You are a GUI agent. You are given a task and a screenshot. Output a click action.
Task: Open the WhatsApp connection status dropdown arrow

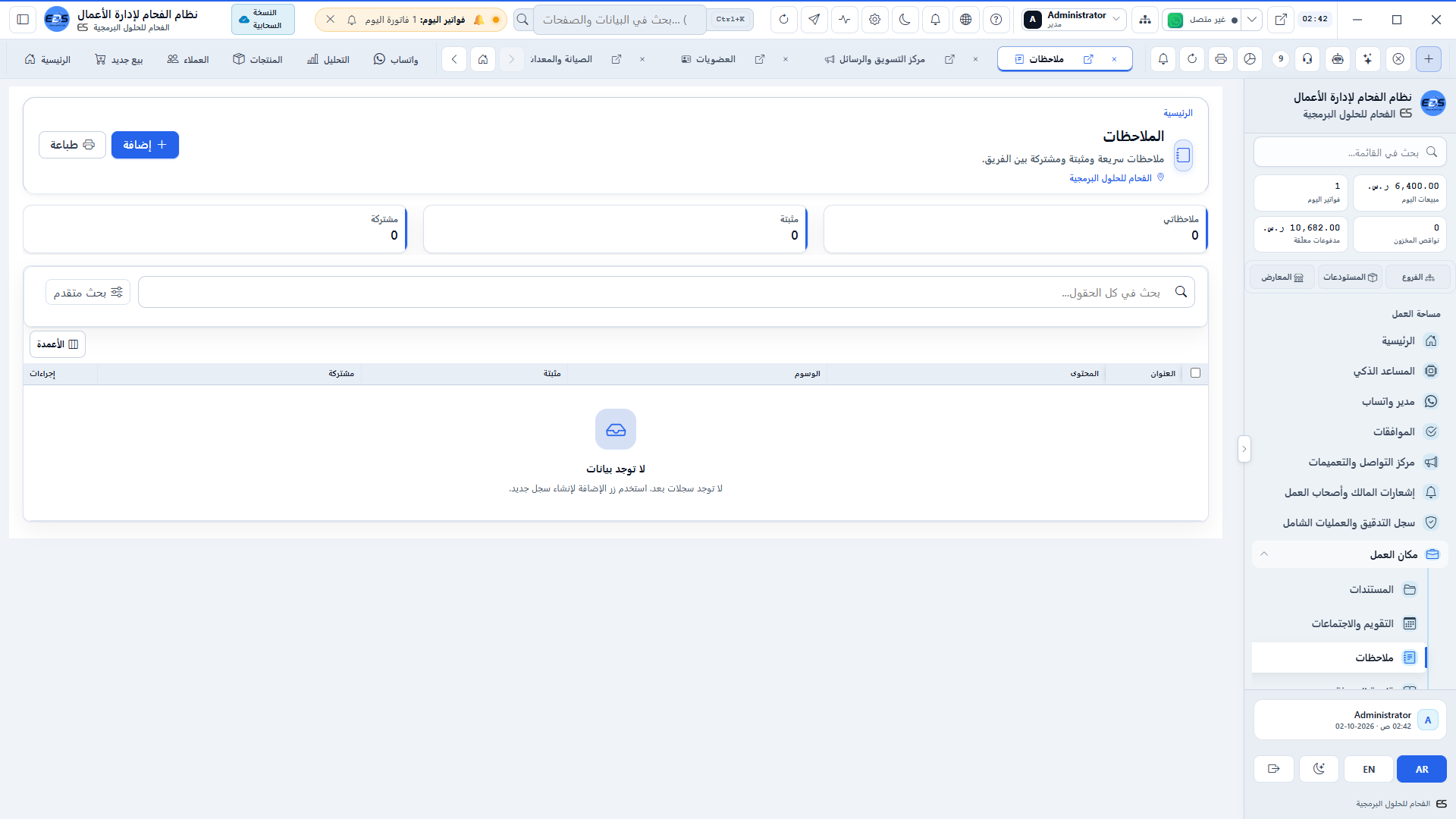click(1252, 20)
